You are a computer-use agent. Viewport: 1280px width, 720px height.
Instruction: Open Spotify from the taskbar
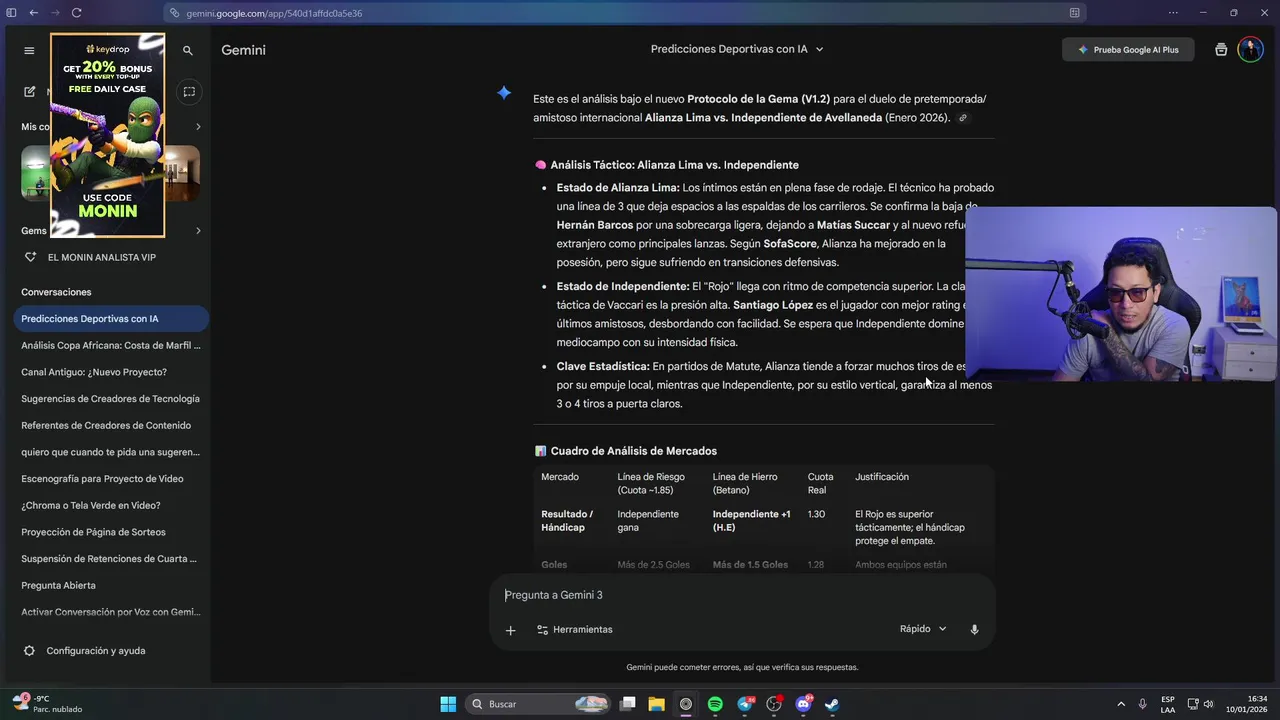(x=715, y=704)
